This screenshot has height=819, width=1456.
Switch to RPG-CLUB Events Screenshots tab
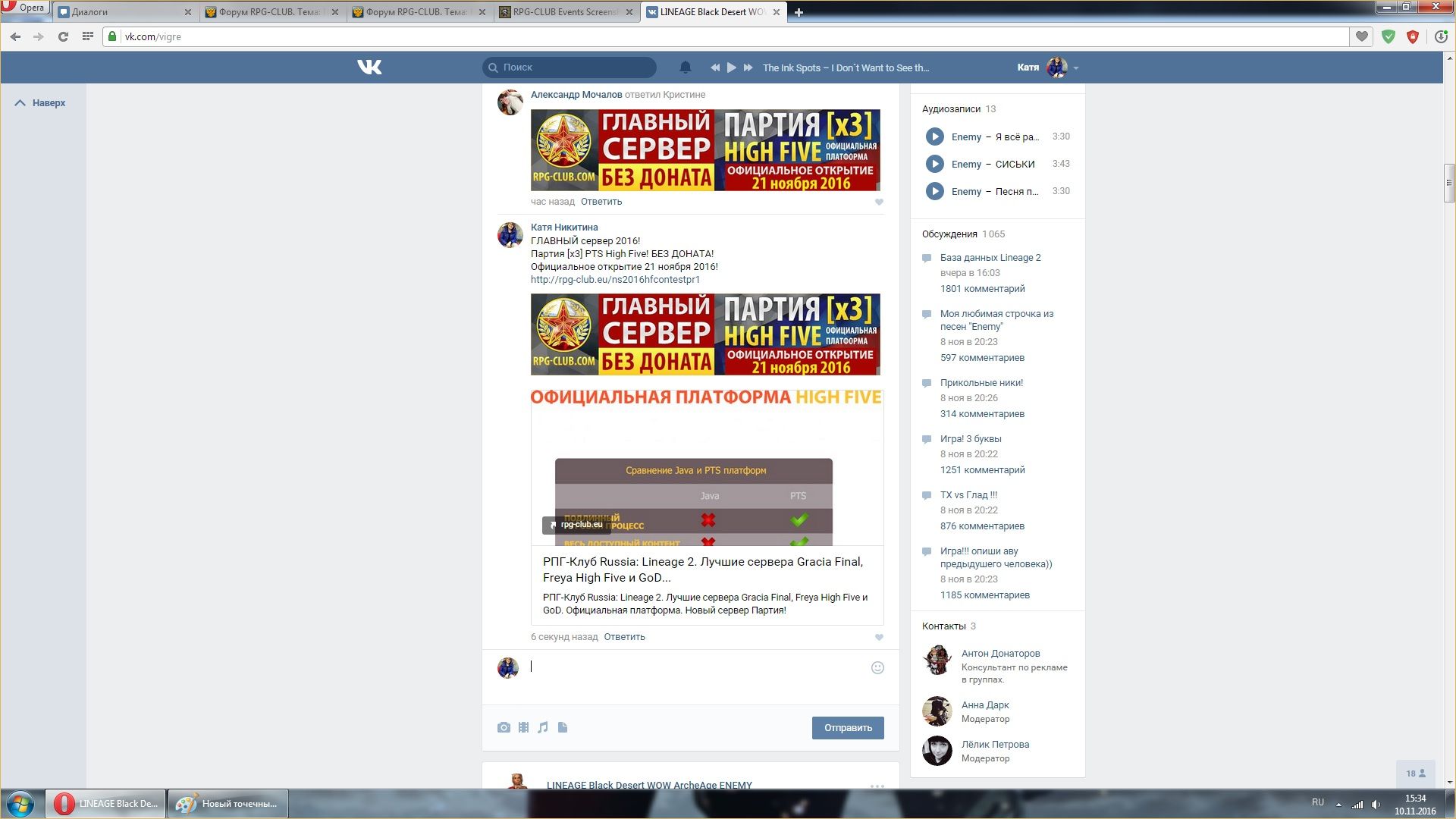point(566,12)
